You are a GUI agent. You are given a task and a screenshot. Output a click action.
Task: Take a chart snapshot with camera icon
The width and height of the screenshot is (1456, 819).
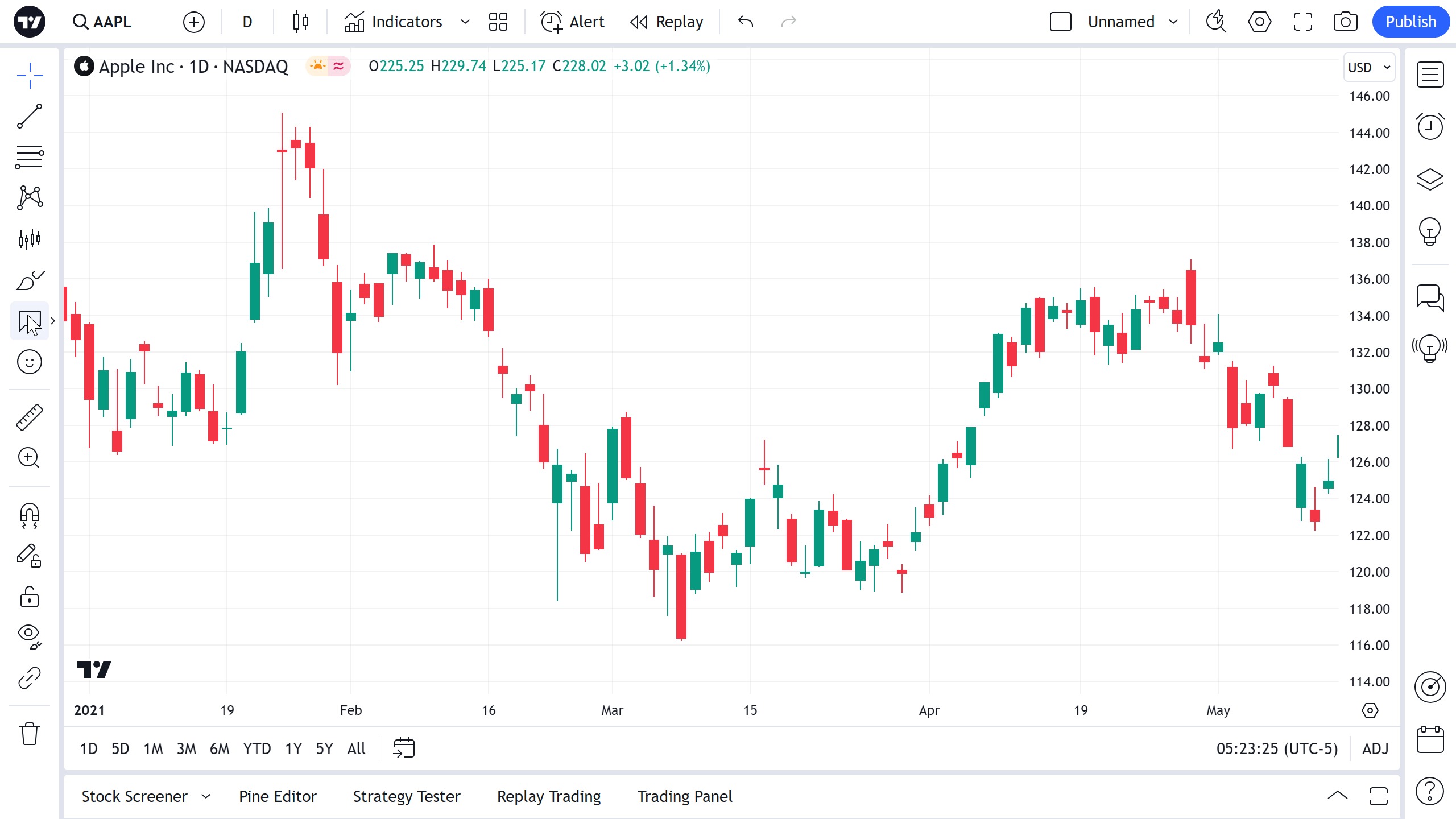pos(1345,22)
